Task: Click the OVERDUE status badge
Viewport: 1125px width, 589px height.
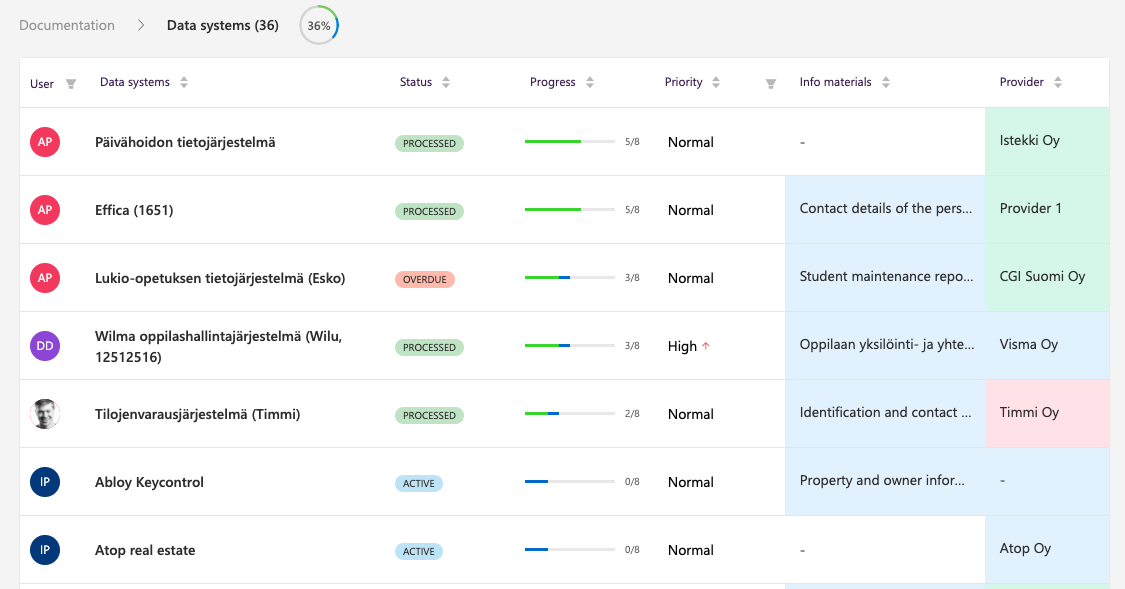Action: tap(425, 279)
